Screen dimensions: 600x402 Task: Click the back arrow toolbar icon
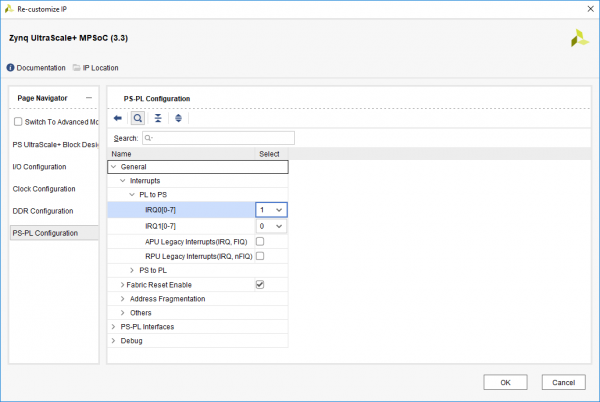tap(118, 118)
